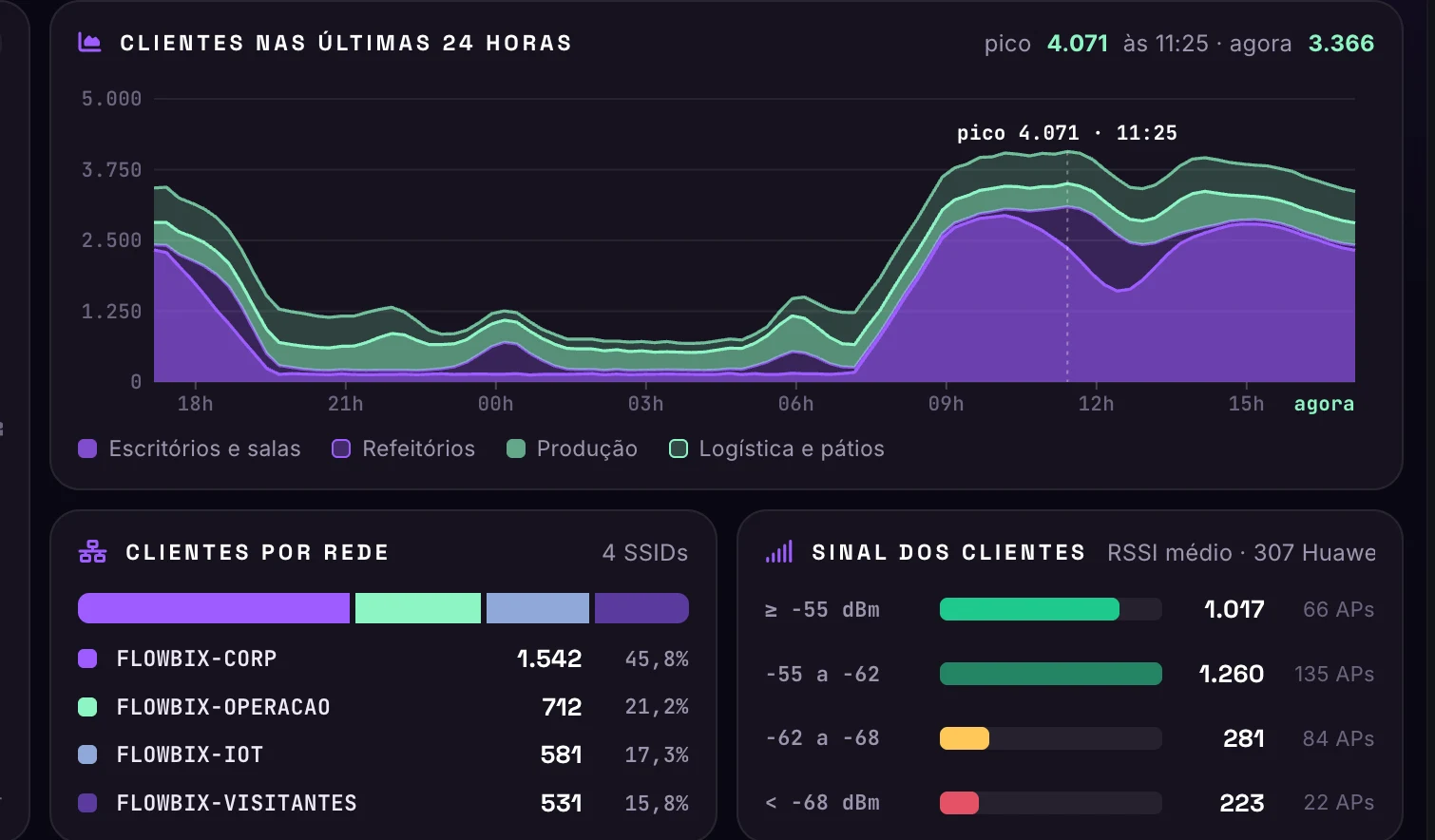Image resolution: width=1435 pixels, height=840 pixels.
Task: Click the purple FLOWBIX-CORP segment of stacked bar
Action: [x=214, y=608]
